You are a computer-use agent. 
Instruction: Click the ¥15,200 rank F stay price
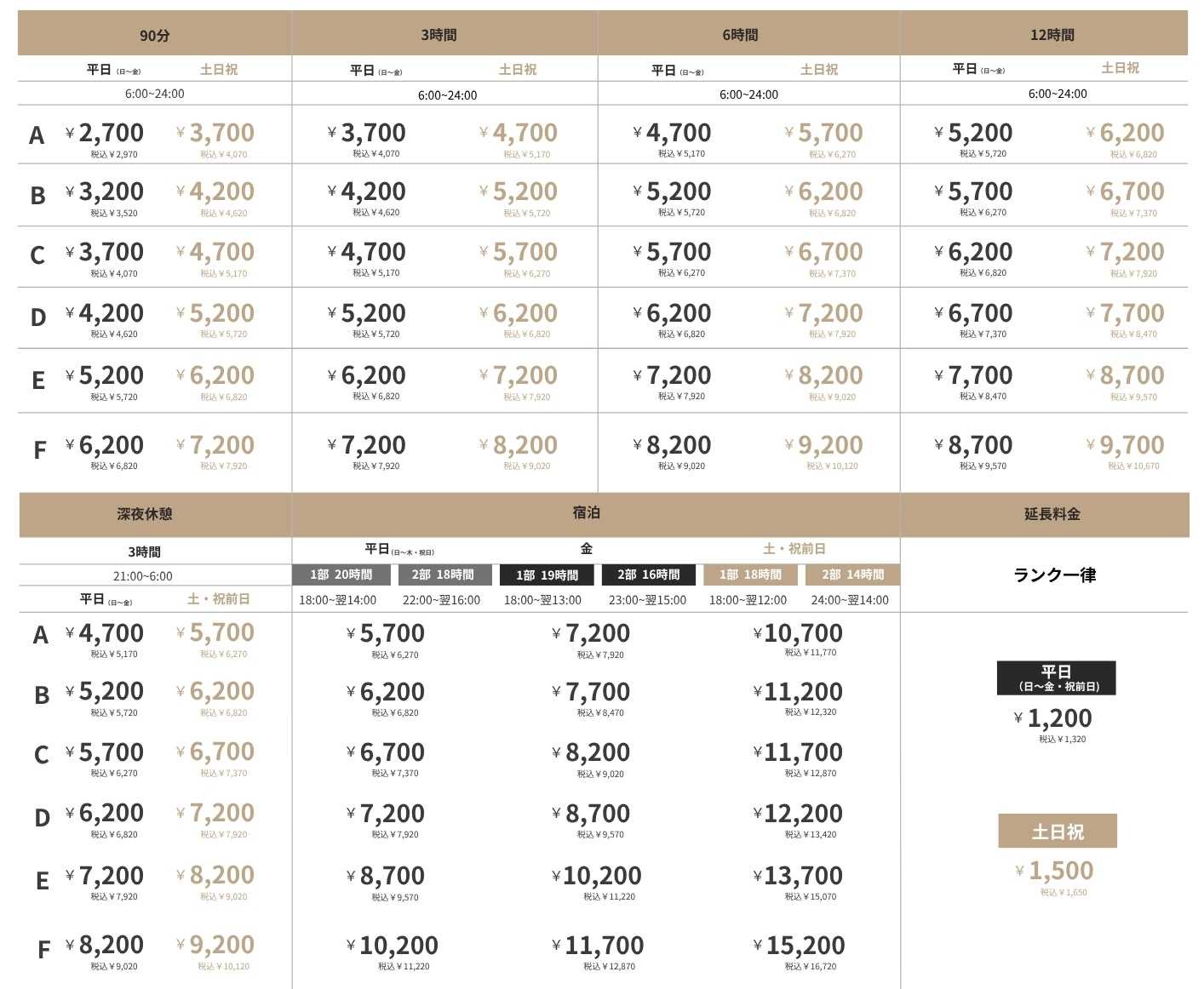tap(804, 946)
